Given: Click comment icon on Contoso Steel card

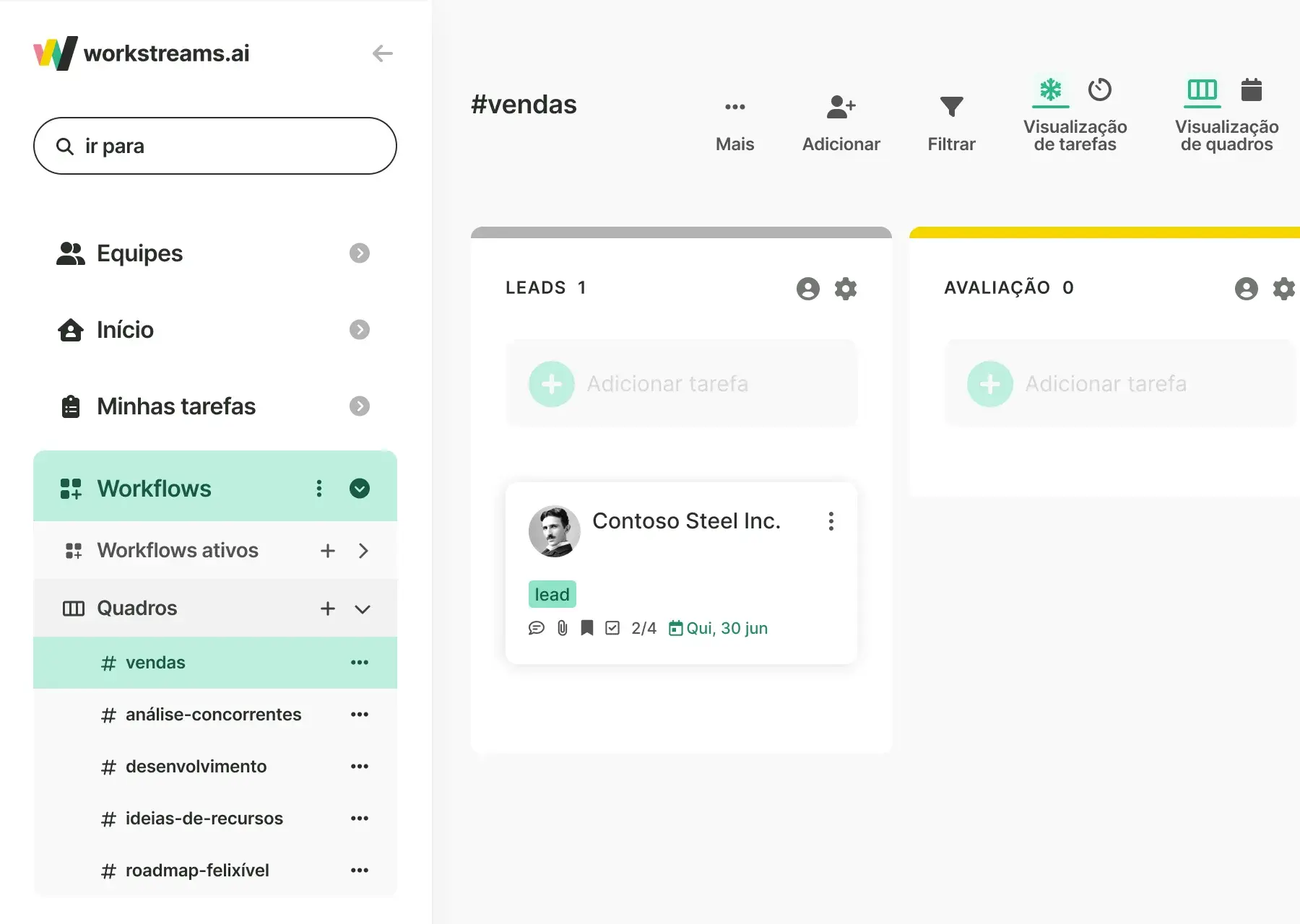Looking at the screenshot, I should click(536, 628).
